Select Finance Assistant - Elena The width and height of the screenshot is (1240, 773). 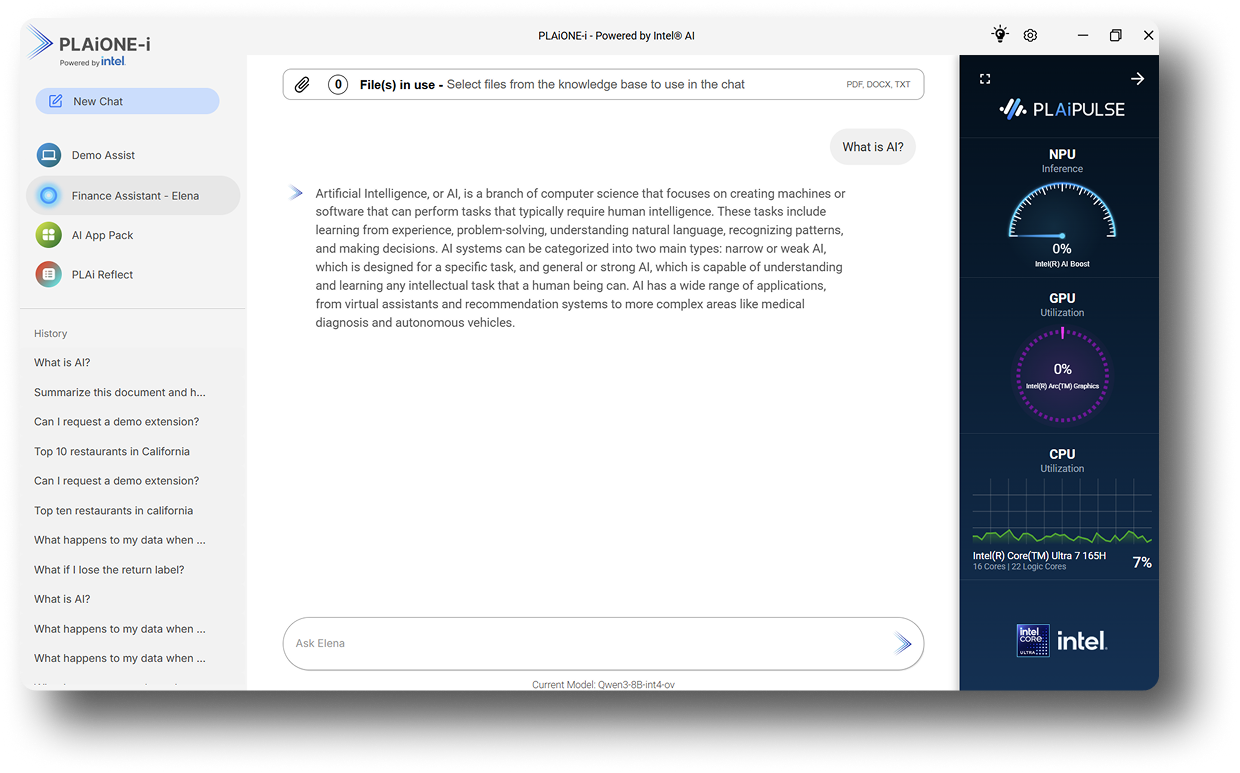[134, 196]
